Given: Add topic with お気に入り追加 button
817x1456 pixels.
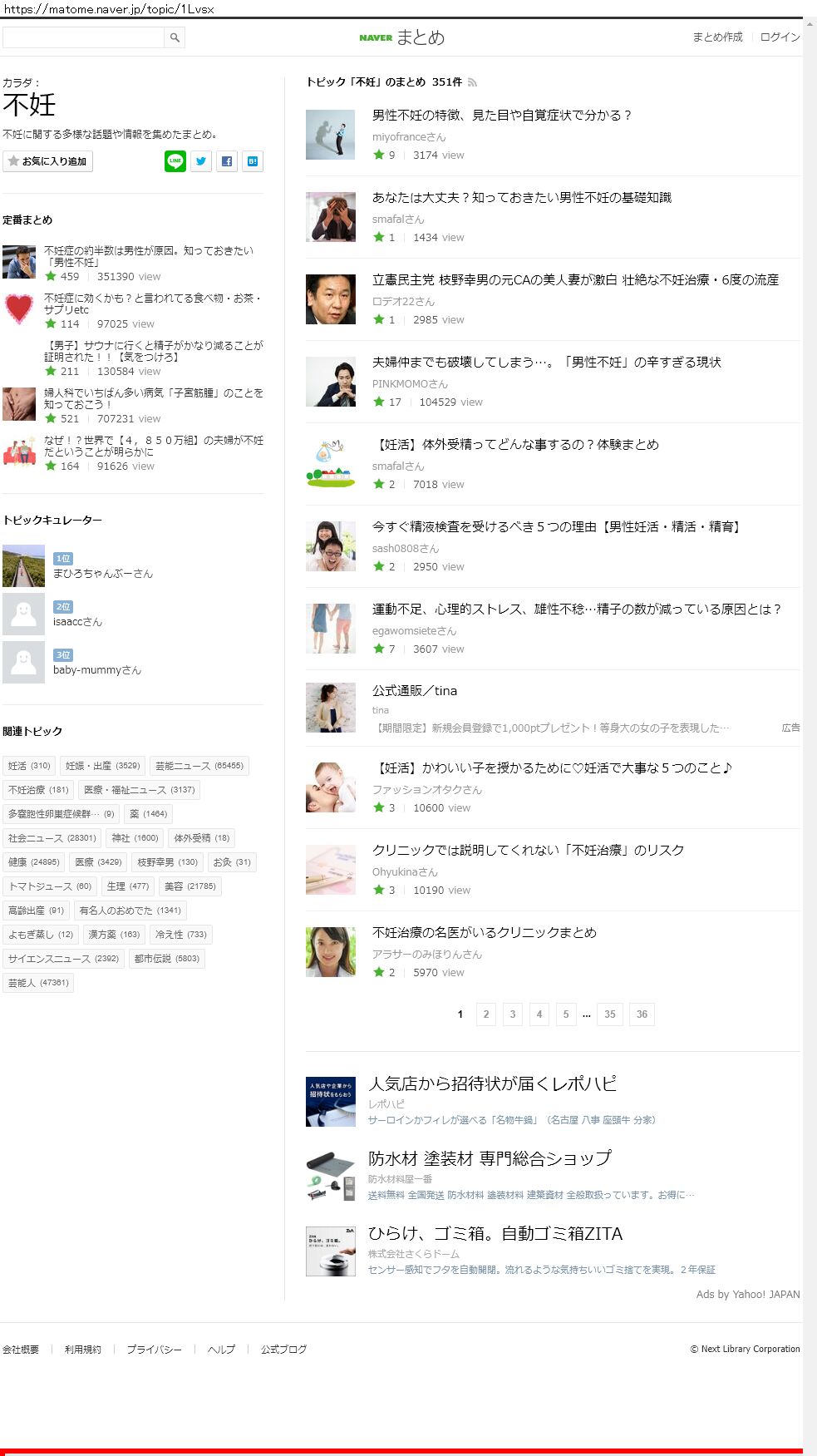Looking at the screenshot, I should 47,161.
